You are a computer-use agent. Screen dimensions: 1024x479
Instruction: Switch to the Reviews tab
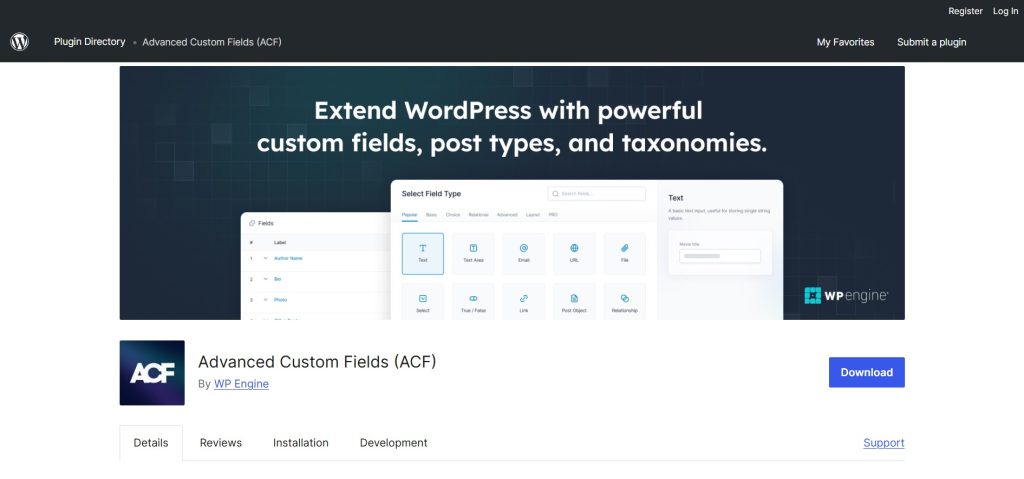tap(220, 443)
